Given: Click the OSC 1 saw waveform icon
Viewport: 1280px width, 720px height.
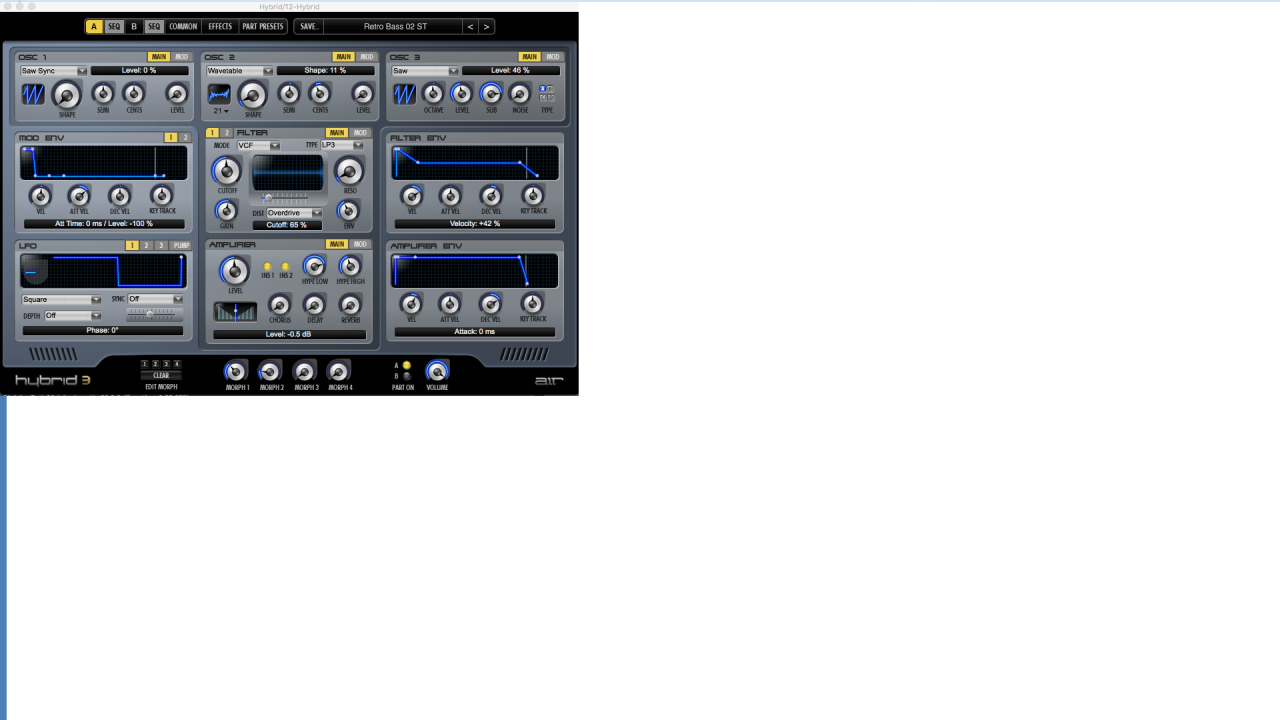Looking at the screenshot, I should click(33, 94).
